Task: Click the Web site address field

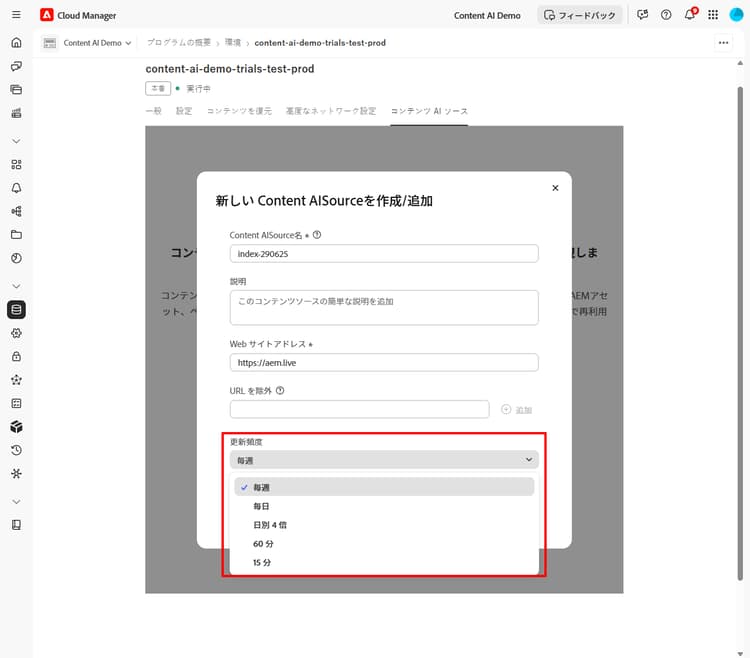Action: 384,362
